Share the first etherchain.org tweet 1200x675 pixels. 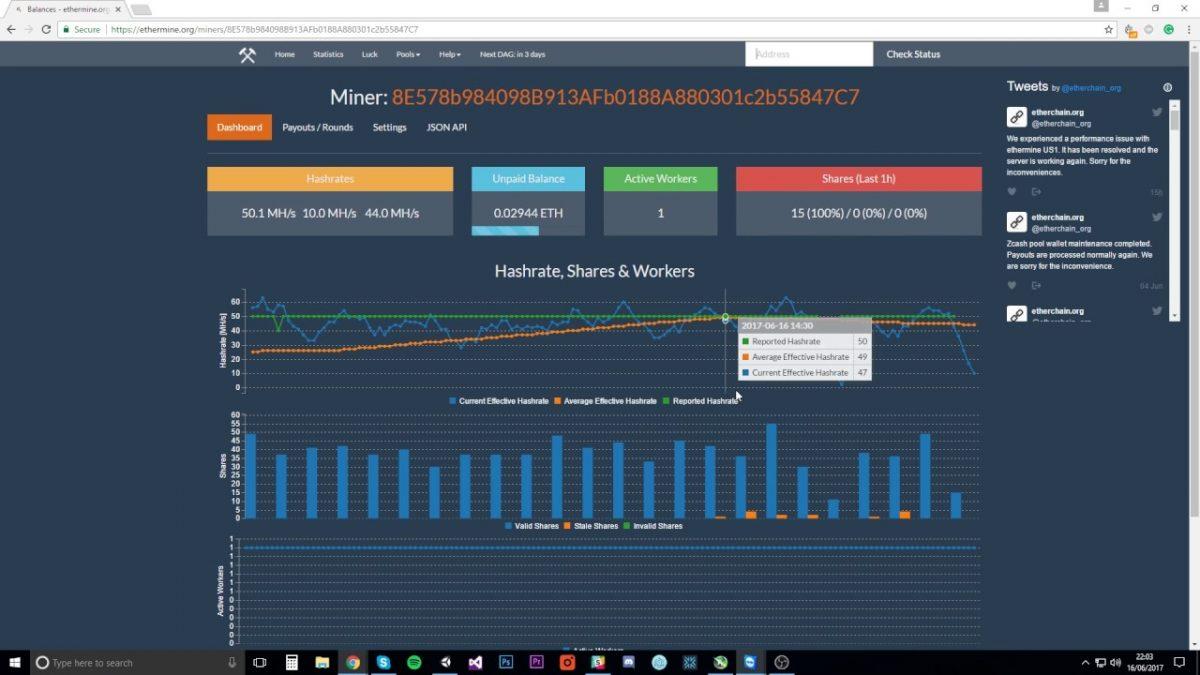click(1036, 192)
